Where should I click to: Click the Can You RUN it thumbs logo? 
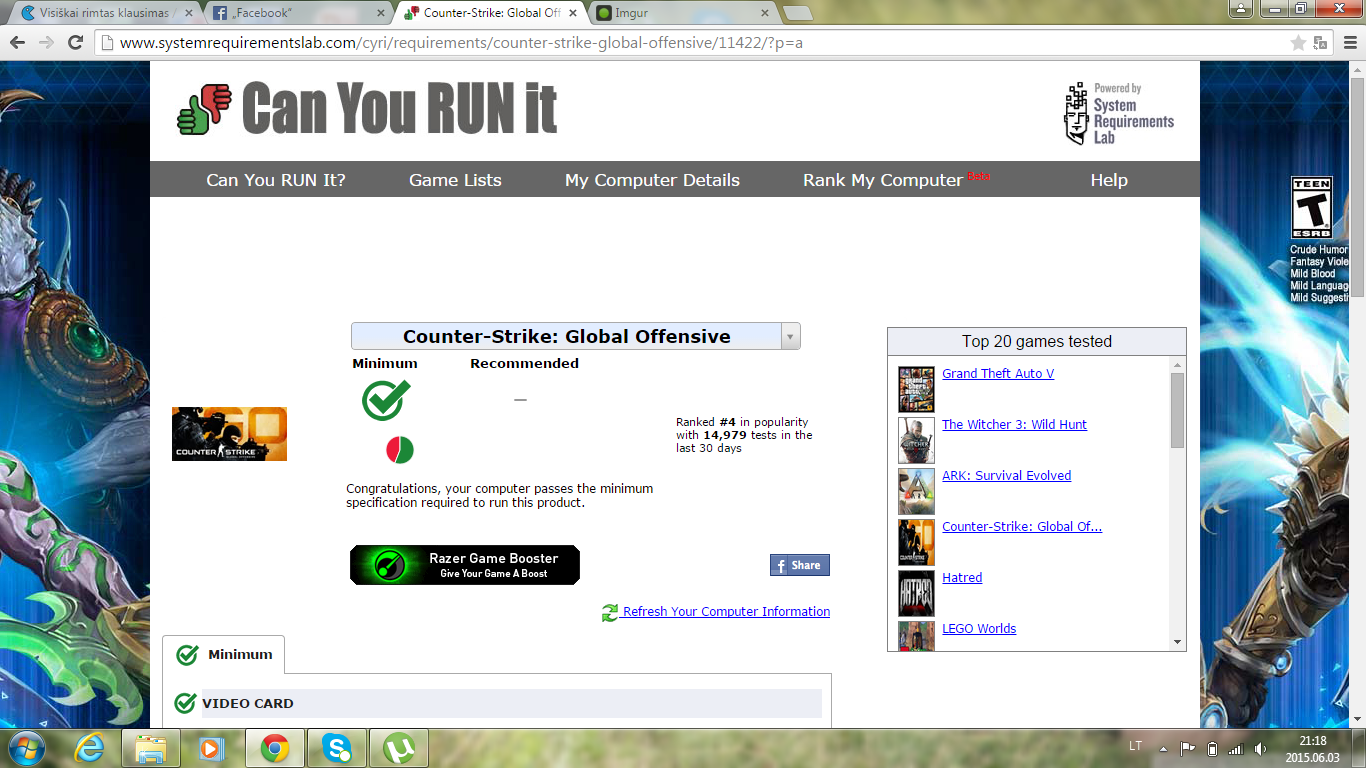tap(204, 109)
